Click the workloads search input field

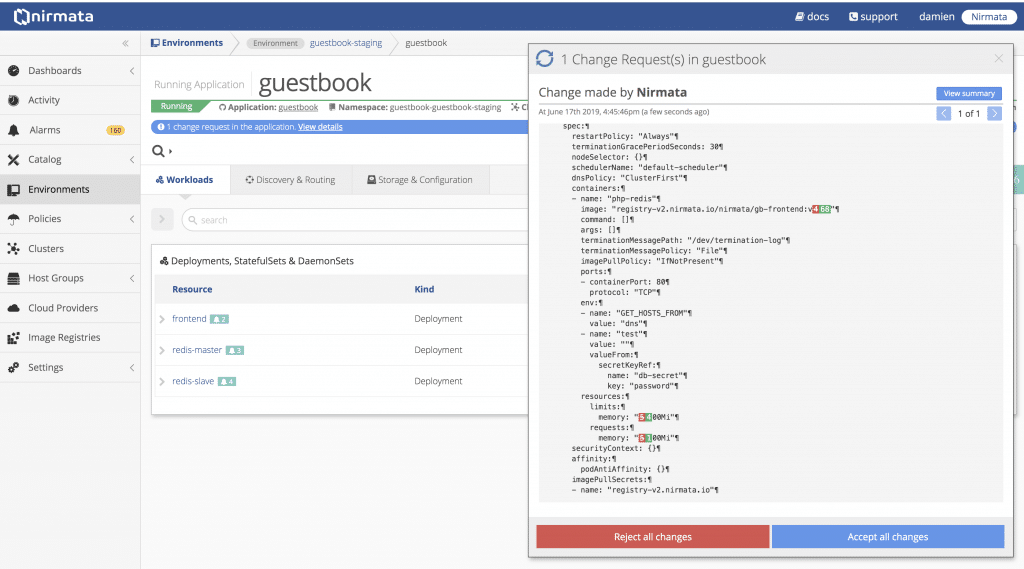(356, 219)
